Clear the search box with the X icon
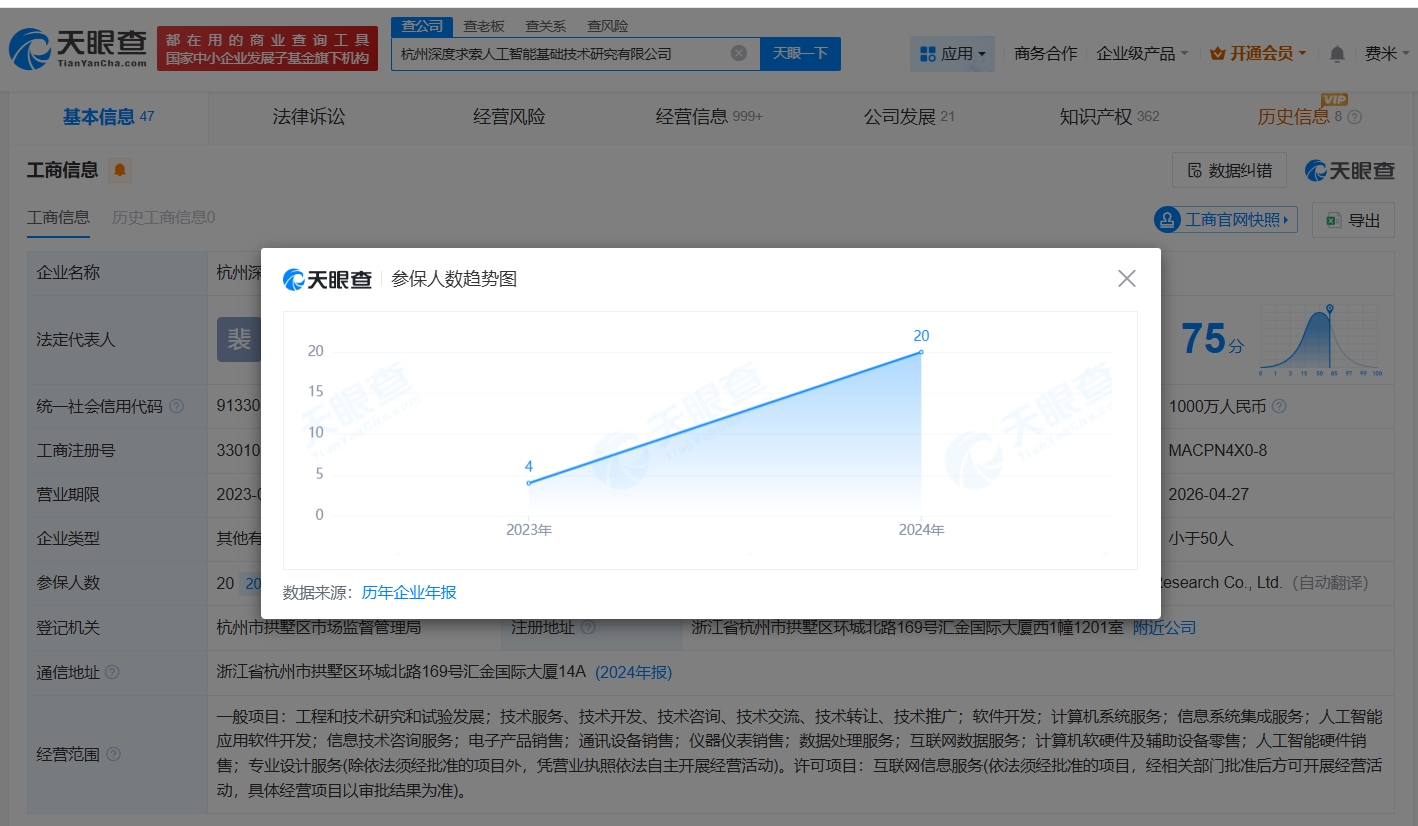 pyautogui.click(x=739, y=53)
